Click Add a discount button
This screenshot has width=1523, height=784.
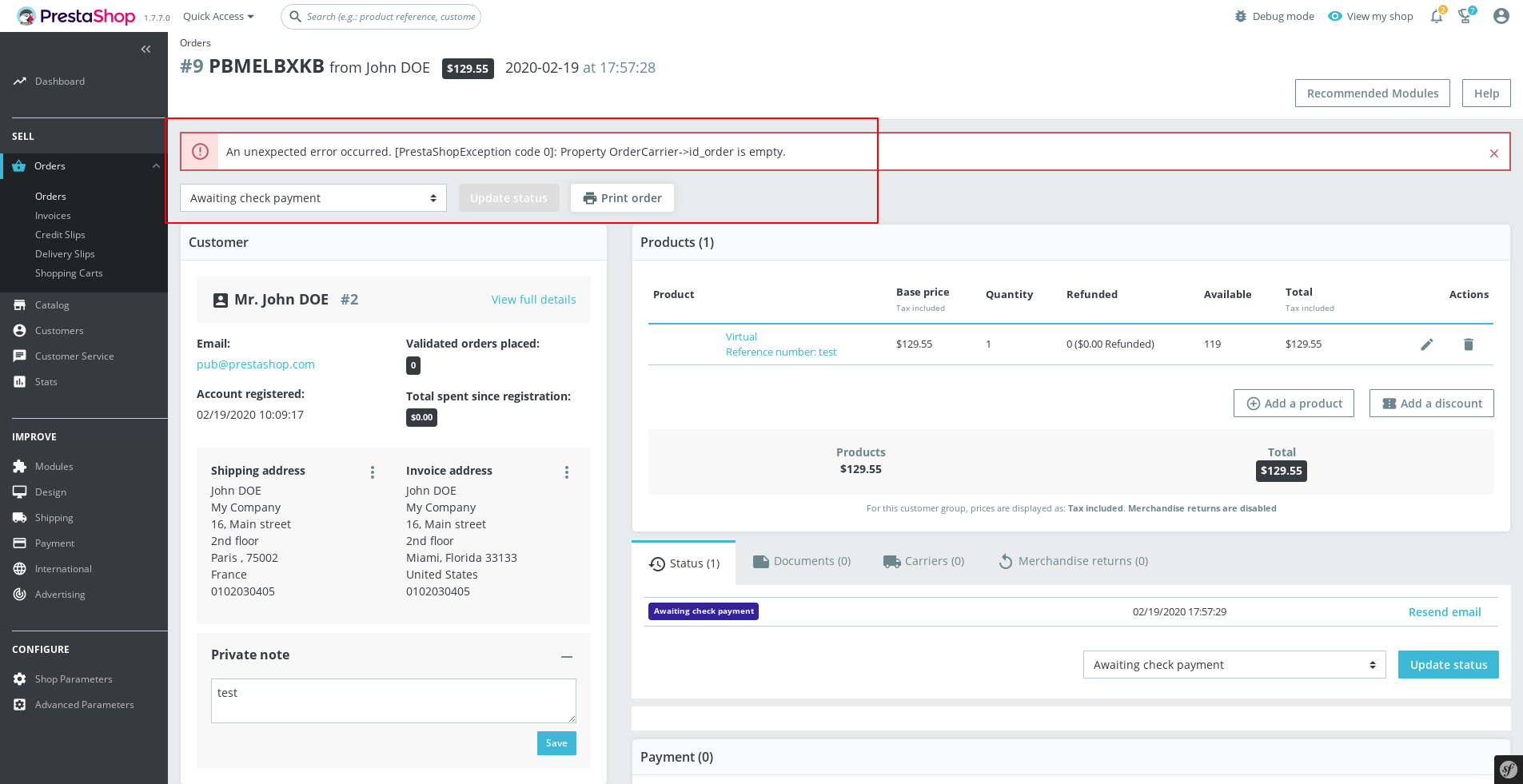[1431, 404]
